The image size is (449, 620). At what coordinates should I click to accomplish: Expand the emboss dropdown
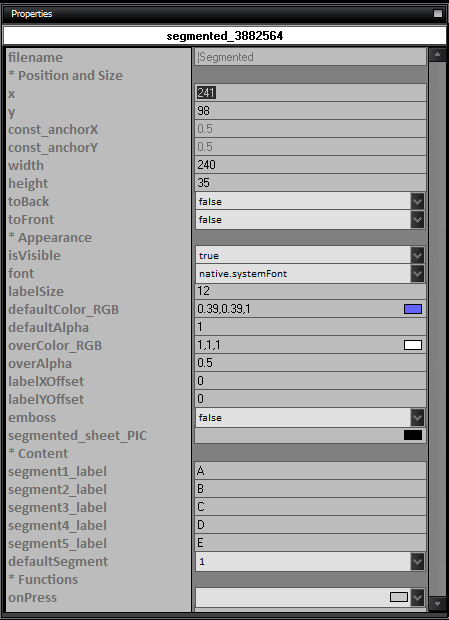tap(417, 418)
